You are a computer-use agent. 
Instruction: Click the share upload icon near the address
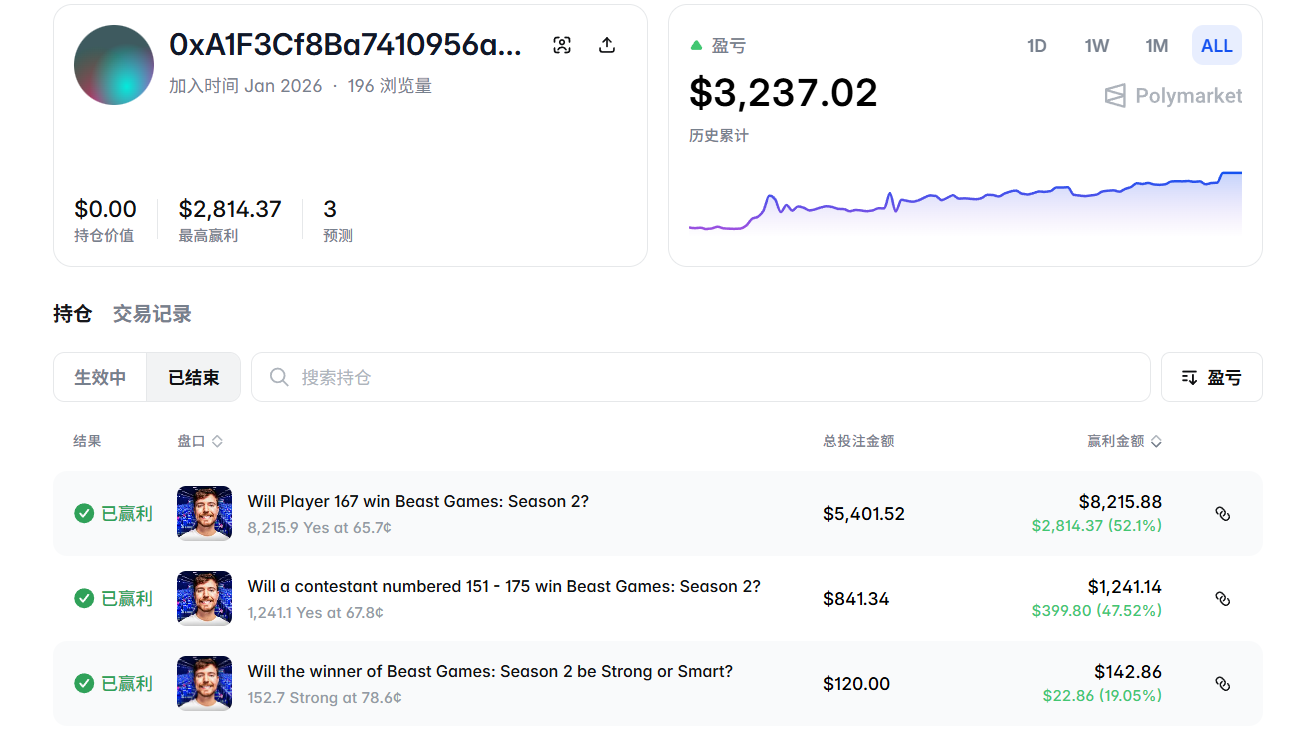pos(607,45)
